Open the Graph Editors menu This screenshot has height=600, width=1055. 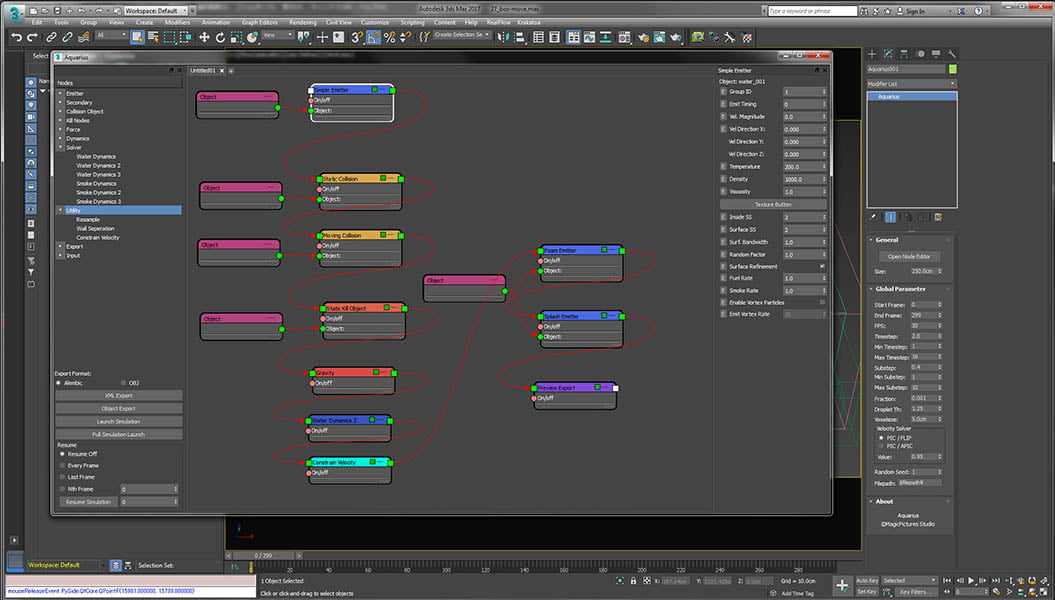pyautogui.click(x=259, y=22)
